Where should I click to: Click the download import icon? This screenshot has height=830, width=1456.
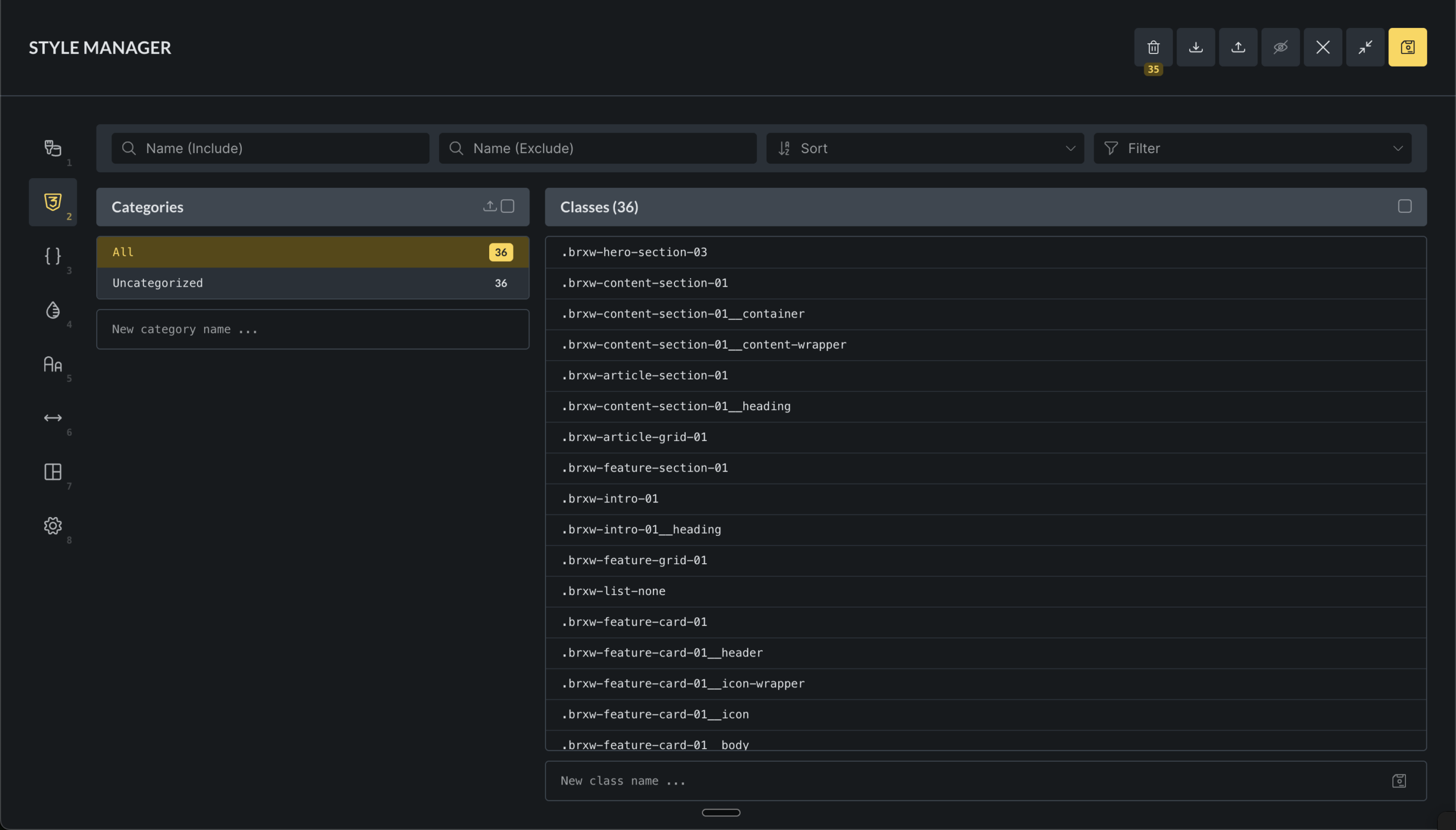pos(1196,47)
